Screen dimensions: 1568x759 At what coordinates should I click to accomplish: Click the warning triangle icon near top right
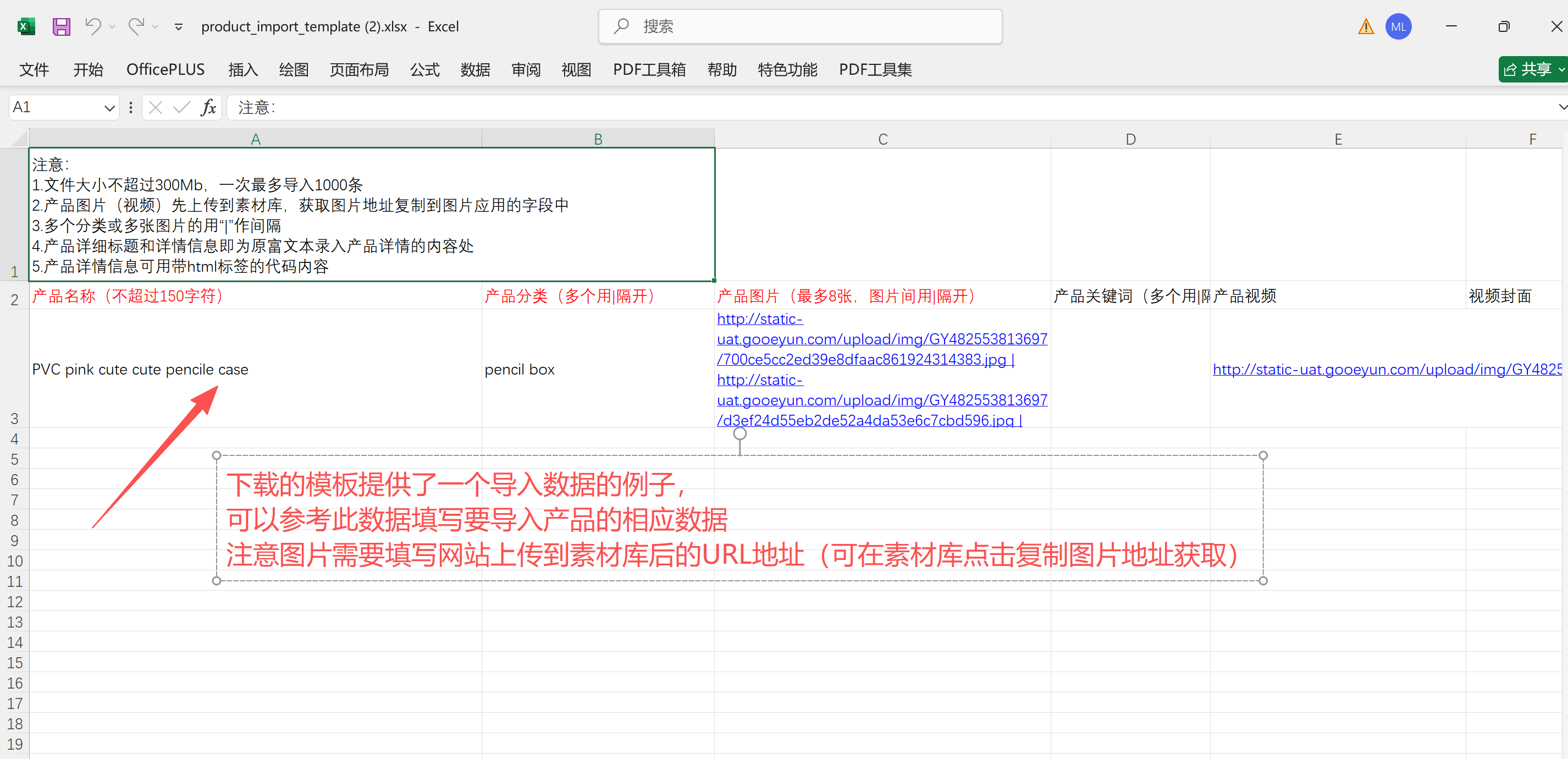(x=1365, y=26)
